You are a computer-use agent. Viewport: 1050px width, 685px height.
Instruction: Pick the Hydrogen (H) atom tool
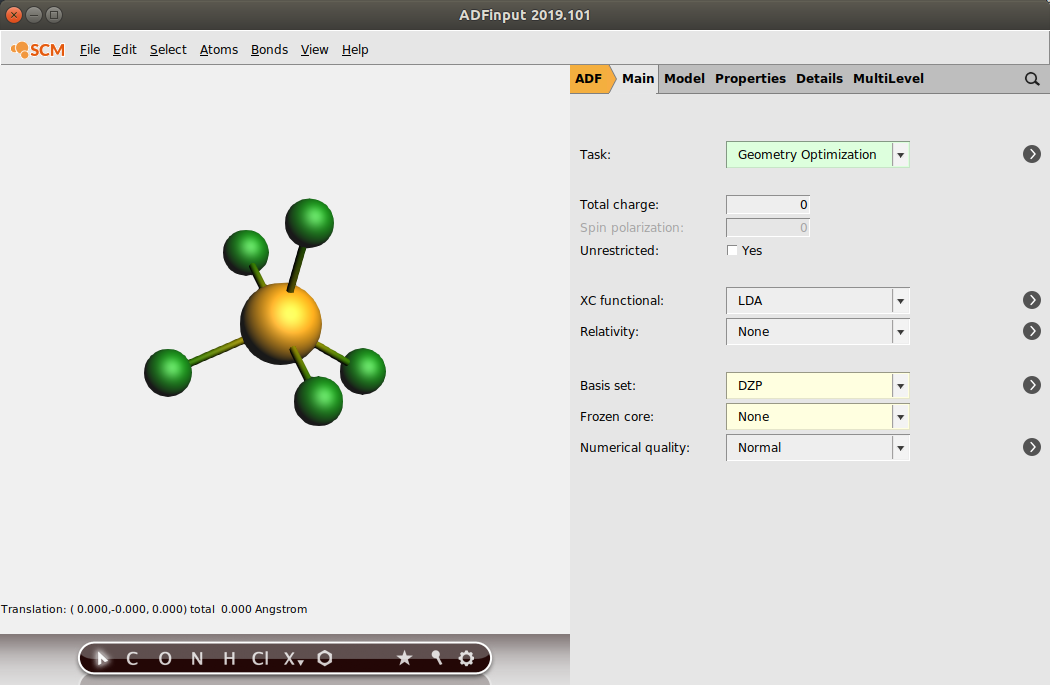(x=229, y=659)
